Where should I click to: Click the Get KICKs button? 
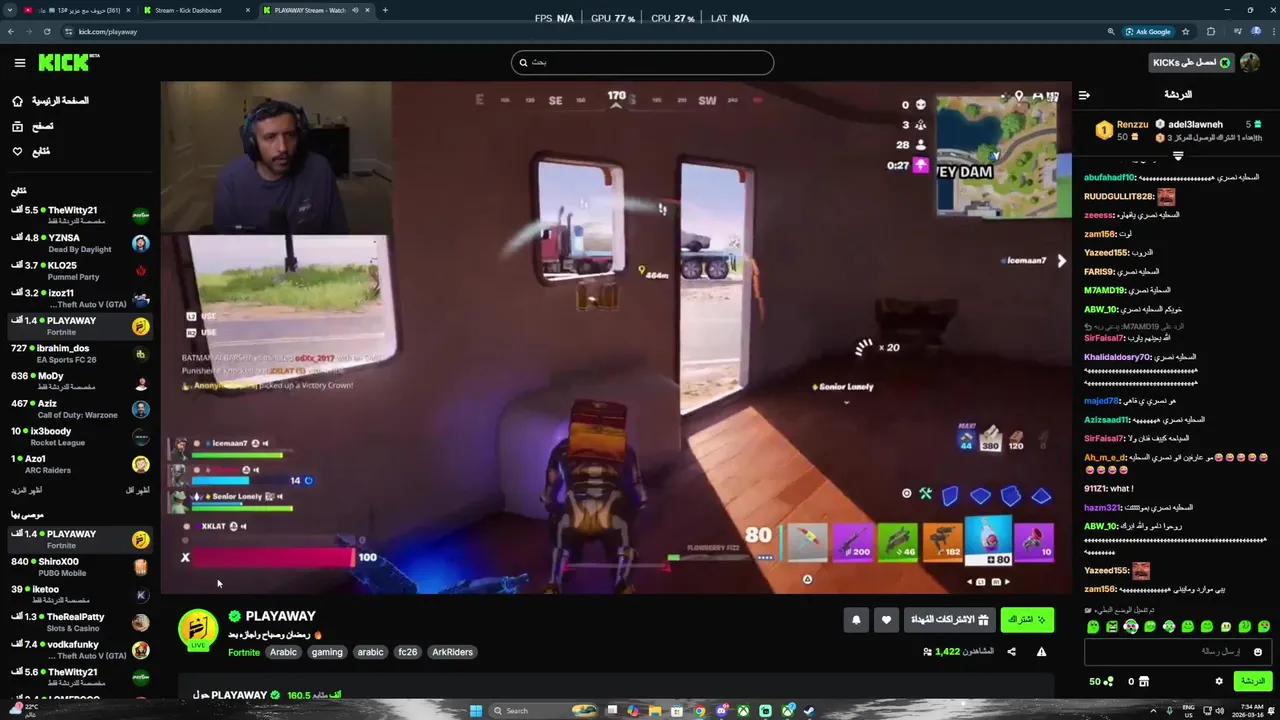1192,62
